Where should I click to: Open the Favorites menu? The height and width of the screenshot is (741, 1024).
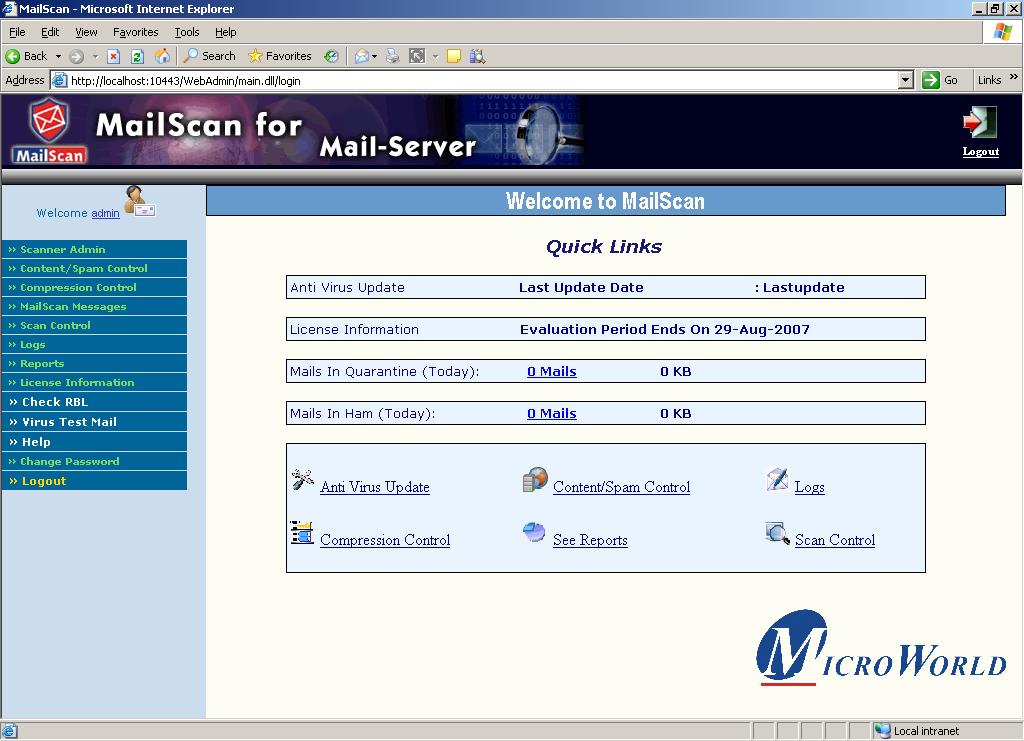click(x=135, y=32)
